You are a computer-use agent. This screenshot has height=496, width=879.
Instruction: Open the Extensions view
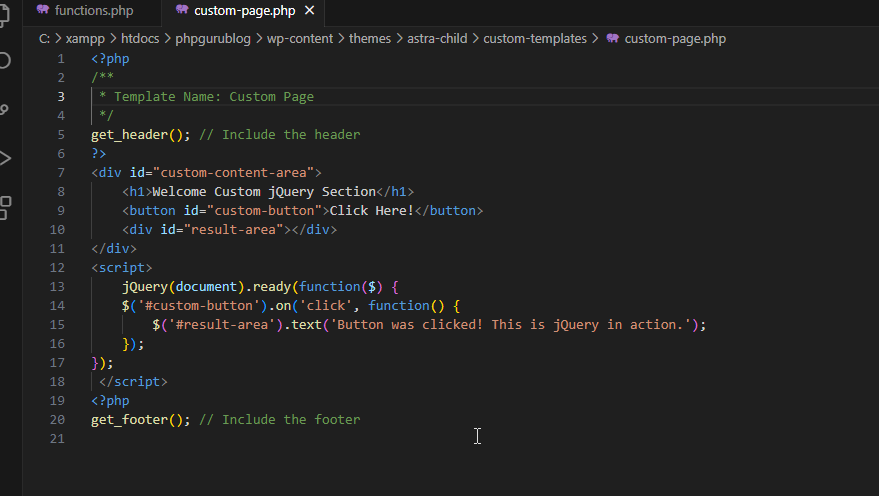(x=4, y=207)
